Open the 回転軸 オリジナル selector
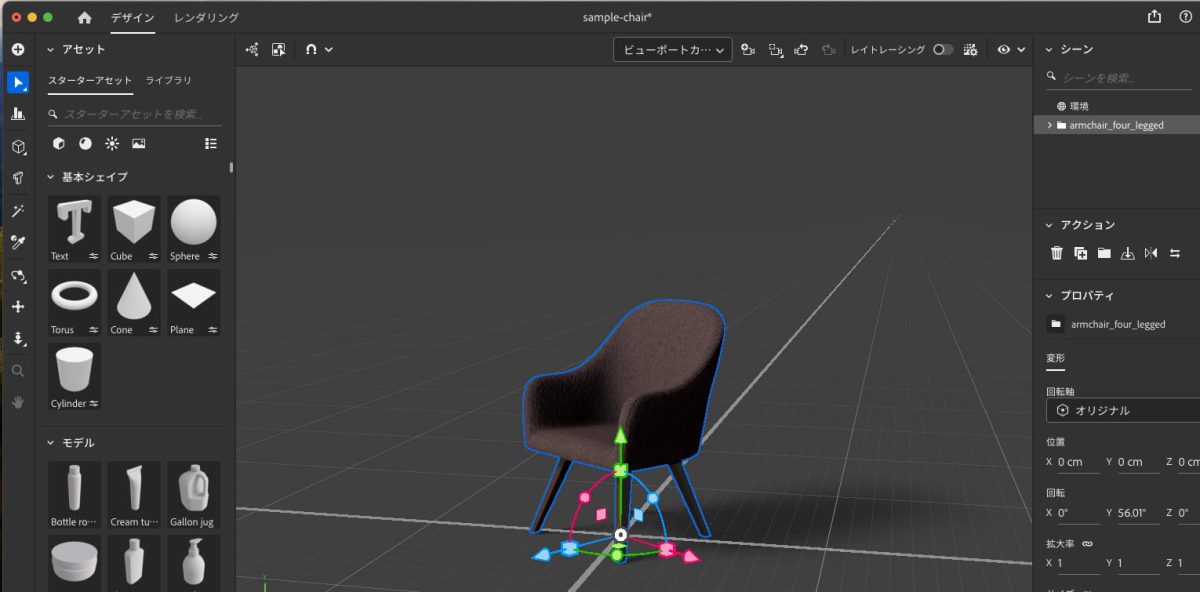Viewport: 1200px width, 592px height. point(1120,410)
